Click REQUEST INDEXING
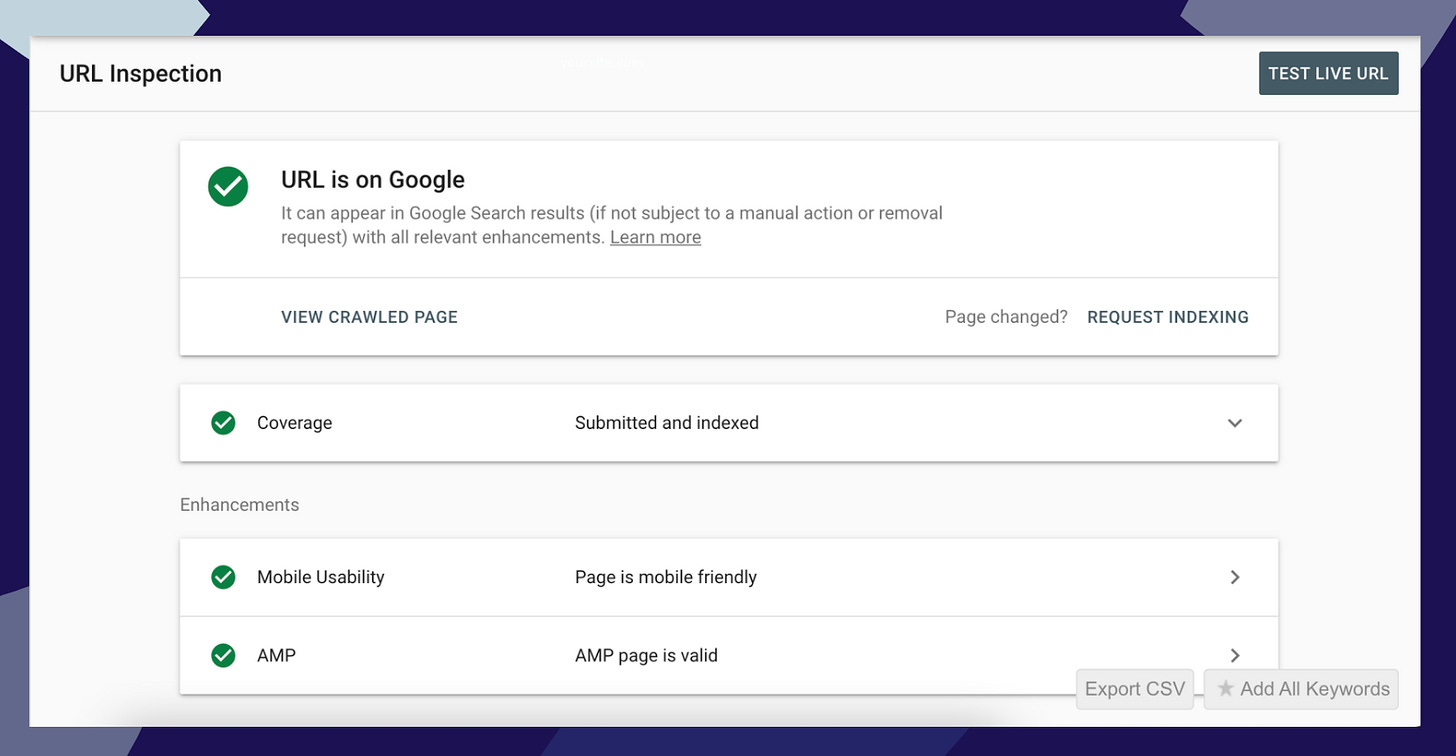Image resolution: width=1456 pixels, height=756 pixels. point(1168,317)
